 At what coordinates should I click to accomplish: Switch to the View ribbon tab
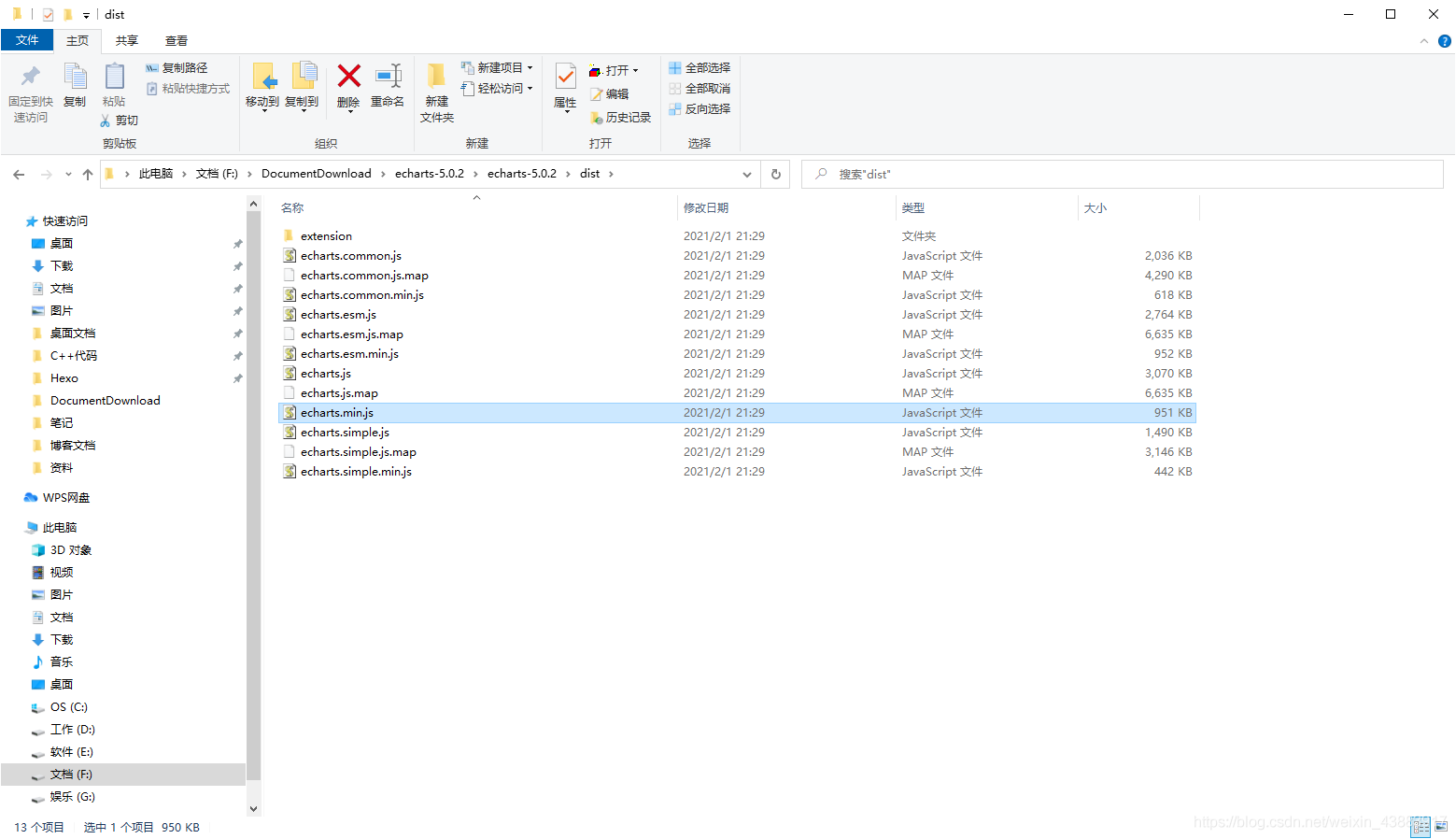coord(177,41)
